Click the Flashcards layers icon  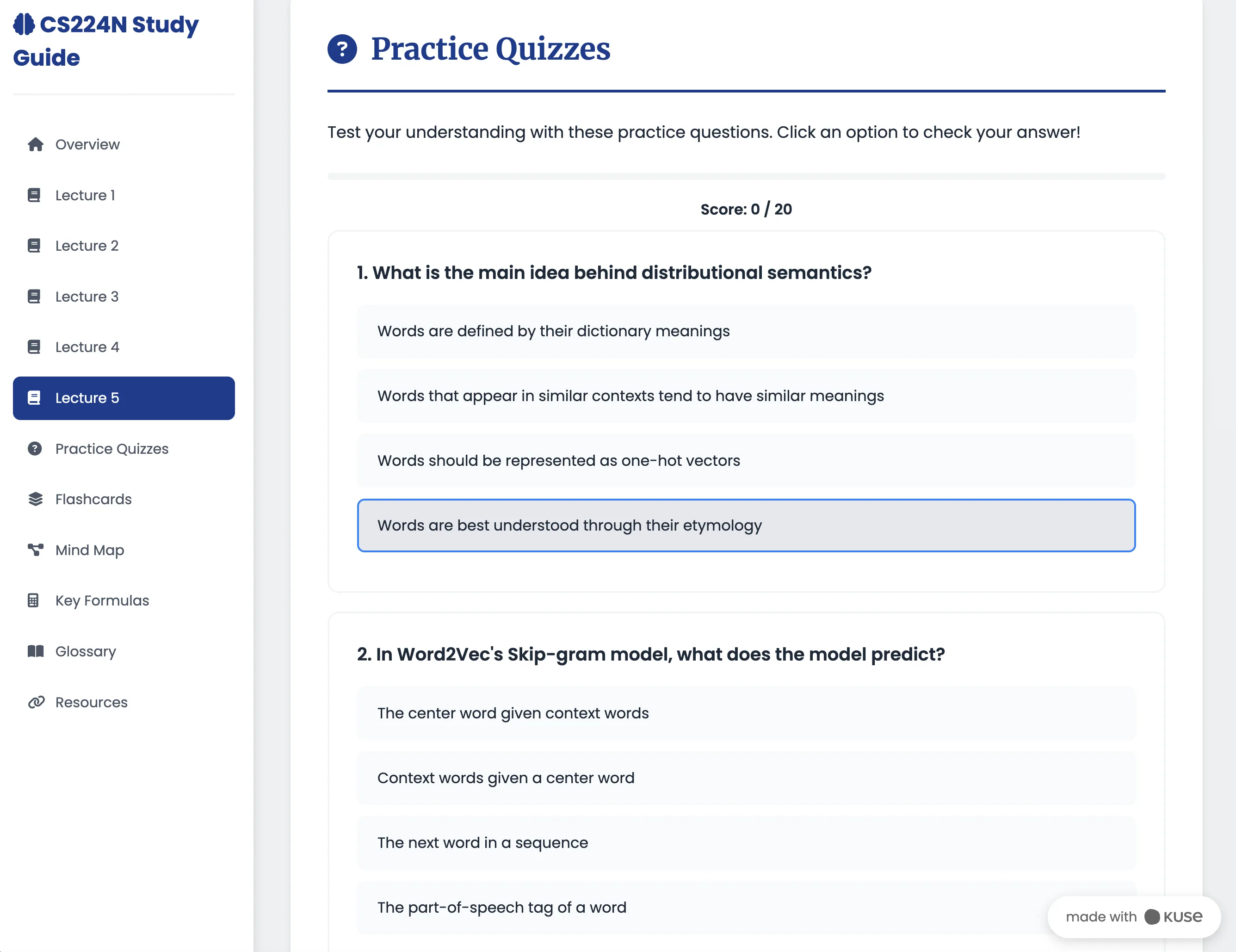point(36,499)
